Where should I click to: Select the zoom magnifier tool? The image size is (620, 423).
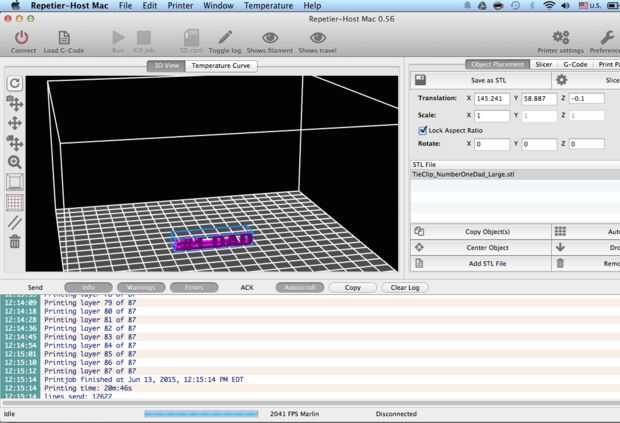point(15,162)
